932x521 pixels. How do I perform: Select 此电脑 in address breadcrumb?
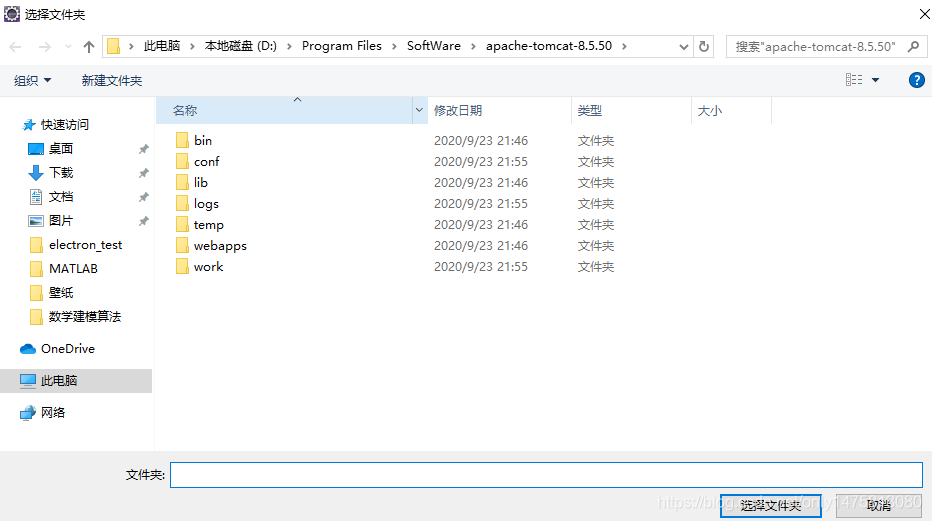click(x=162, y=46)
